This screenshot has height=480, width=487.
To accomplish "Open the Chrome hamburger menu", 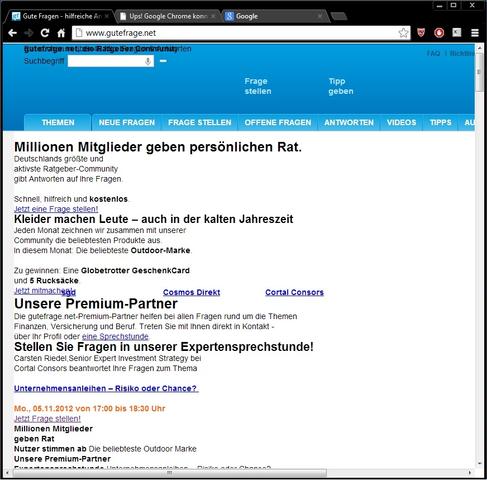I will click(x=475, y=33).
